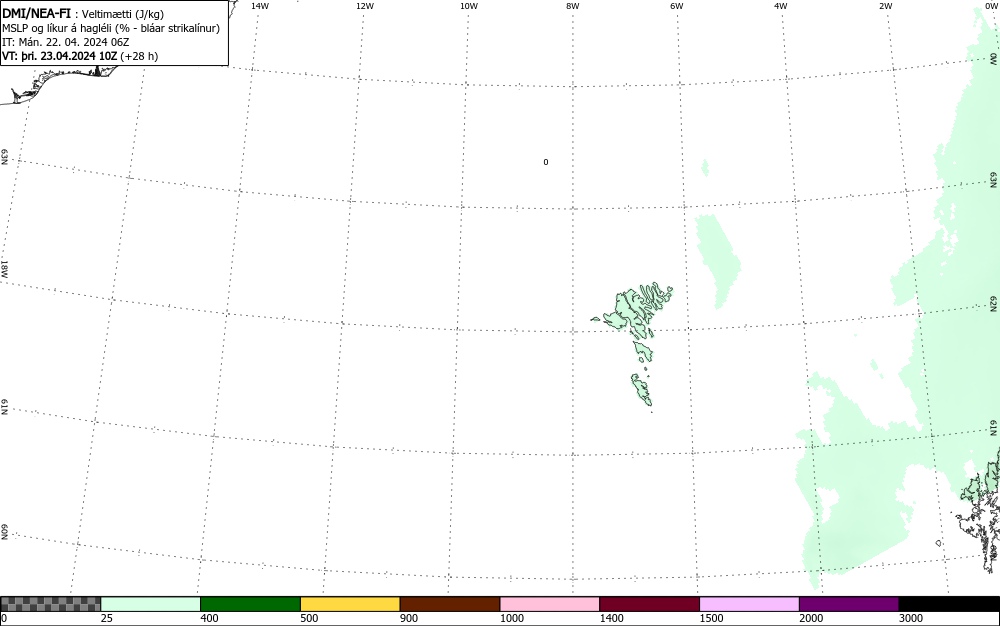1000x626 pixels.
Task: Click the '500' legend value label
Action: 309,618
